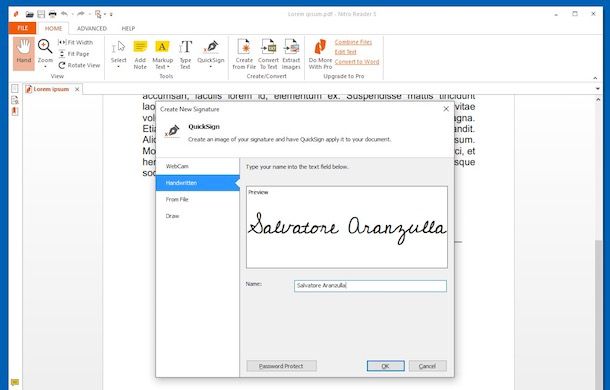
Task: Click the signature Preview area
Action: [347, 227]
